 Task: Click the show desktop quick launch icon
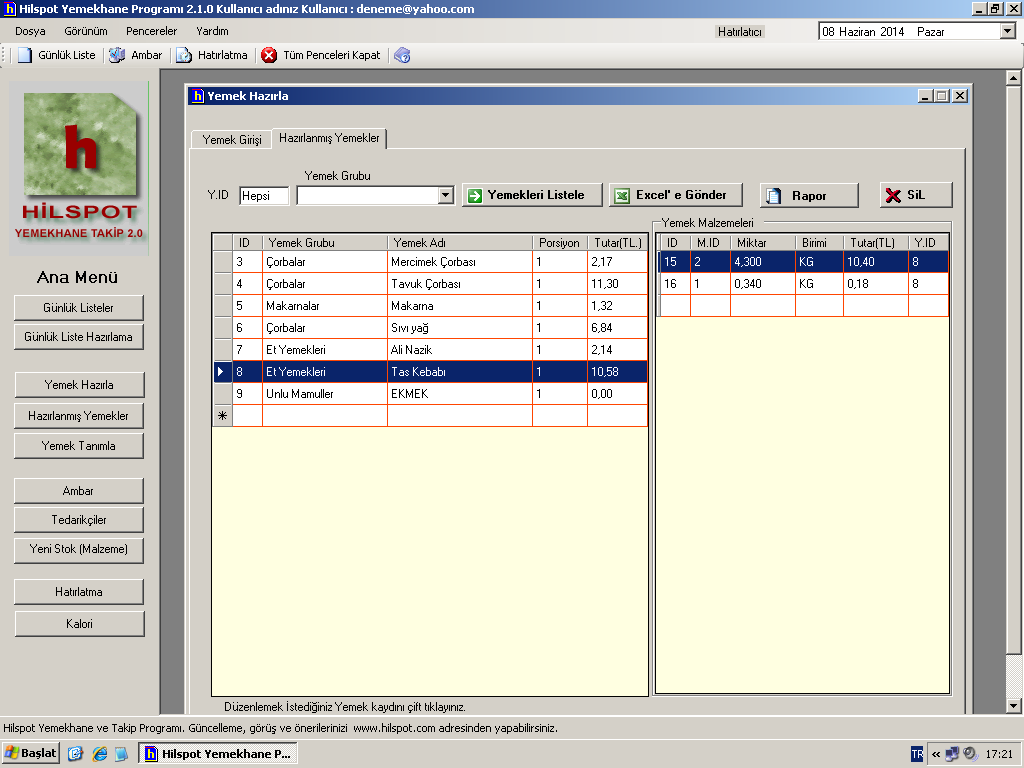coord(121,754)
